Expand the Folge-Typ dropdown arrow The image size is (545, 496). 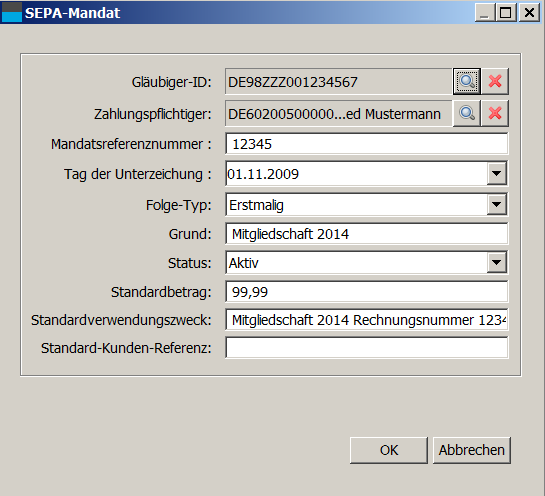(x=496, y=204)
